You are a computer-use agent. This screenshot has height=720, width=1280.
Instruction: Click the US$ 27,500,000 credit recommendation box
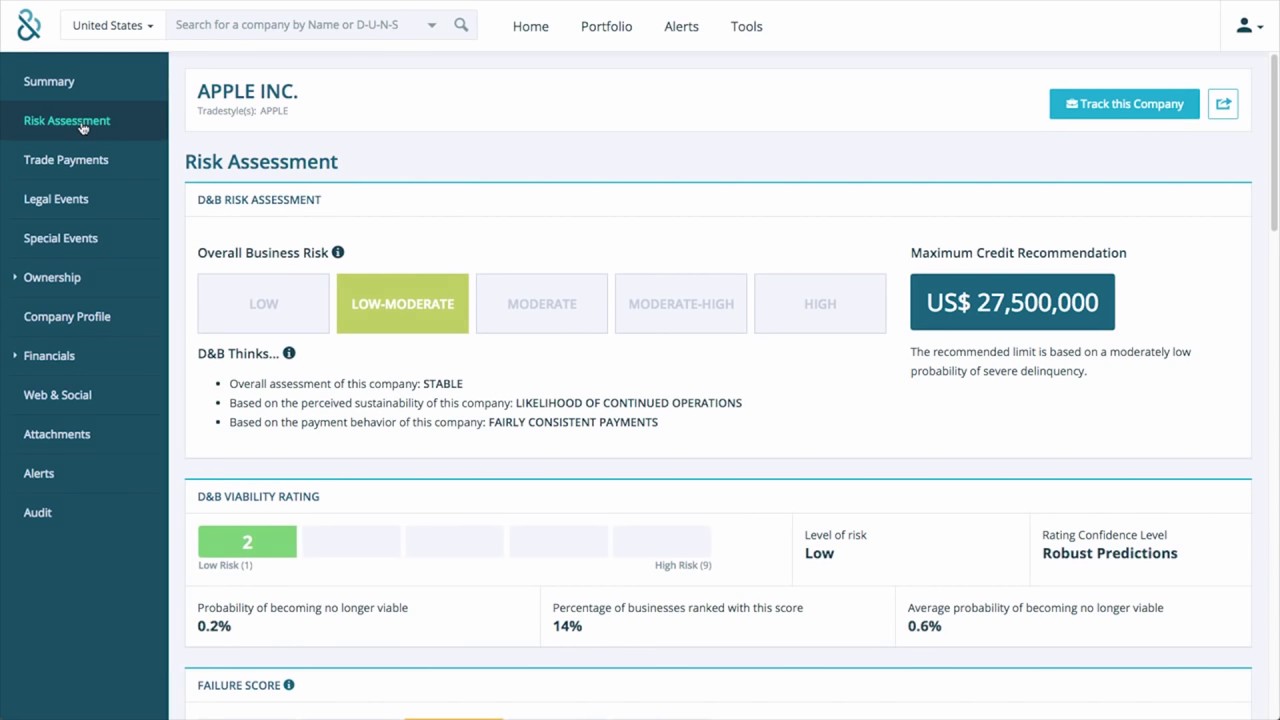[x=1012, y=302]
